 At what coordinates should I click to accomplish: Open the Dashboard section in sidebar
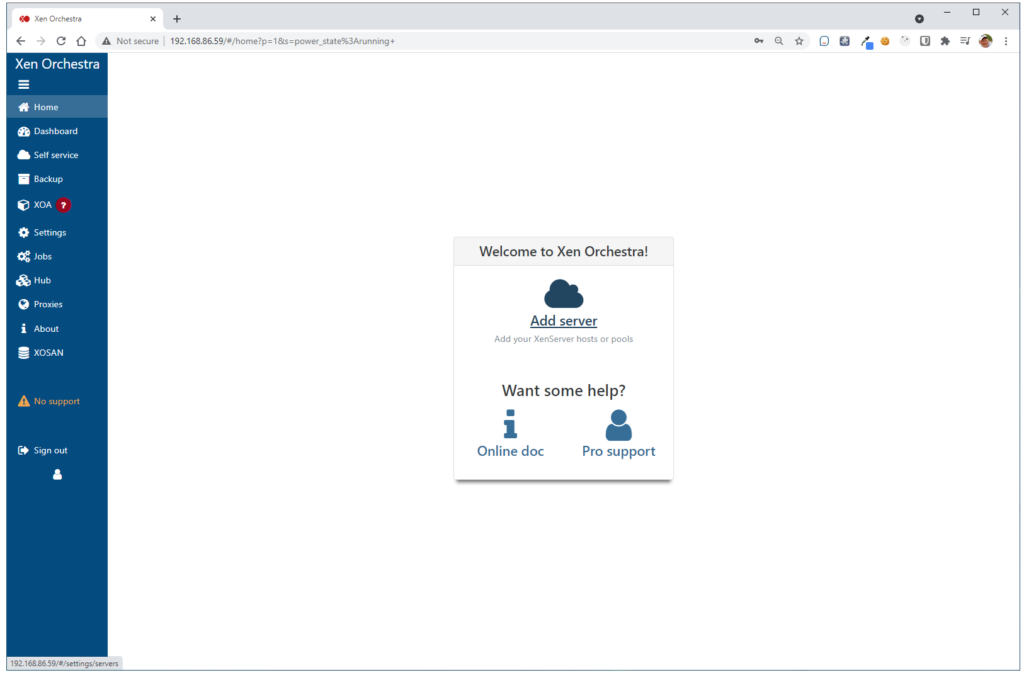[55, 131]
